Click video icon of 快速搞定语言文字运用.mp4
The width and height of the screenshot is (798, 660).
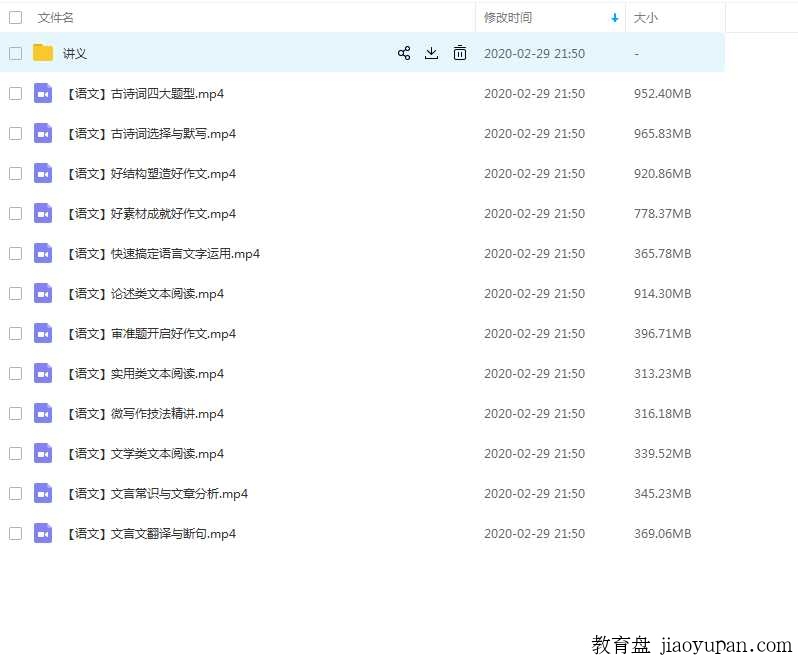pos(43,253)
